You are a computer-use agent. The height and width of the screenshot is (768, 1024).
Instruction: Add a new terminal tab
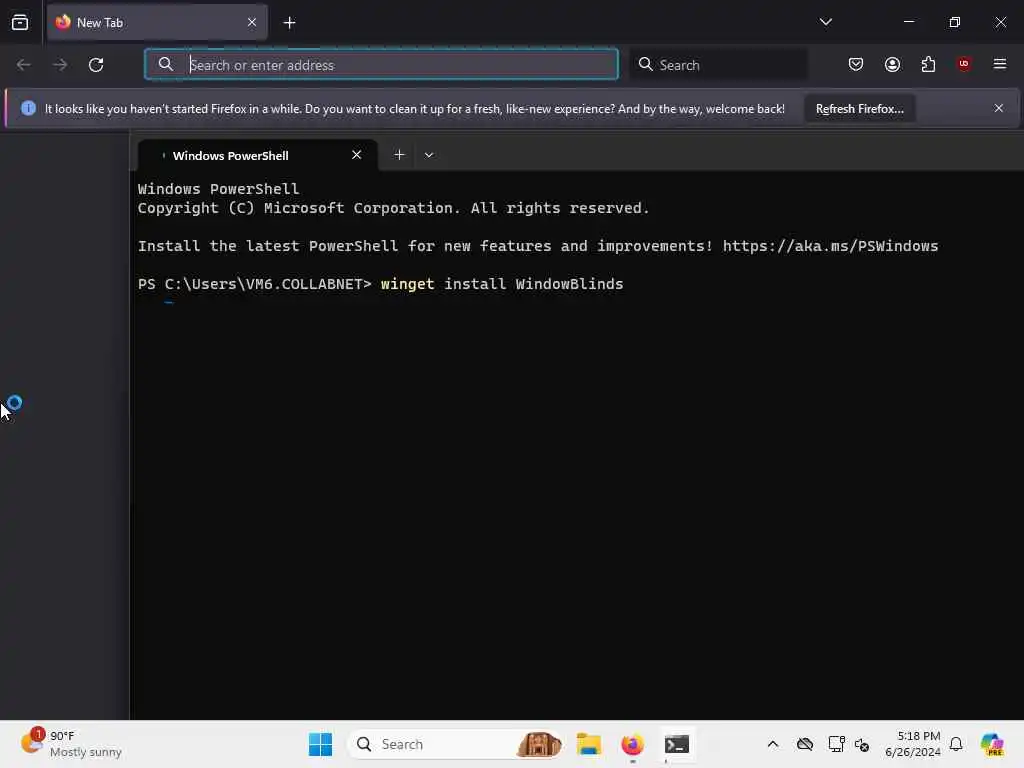point(399,155)
